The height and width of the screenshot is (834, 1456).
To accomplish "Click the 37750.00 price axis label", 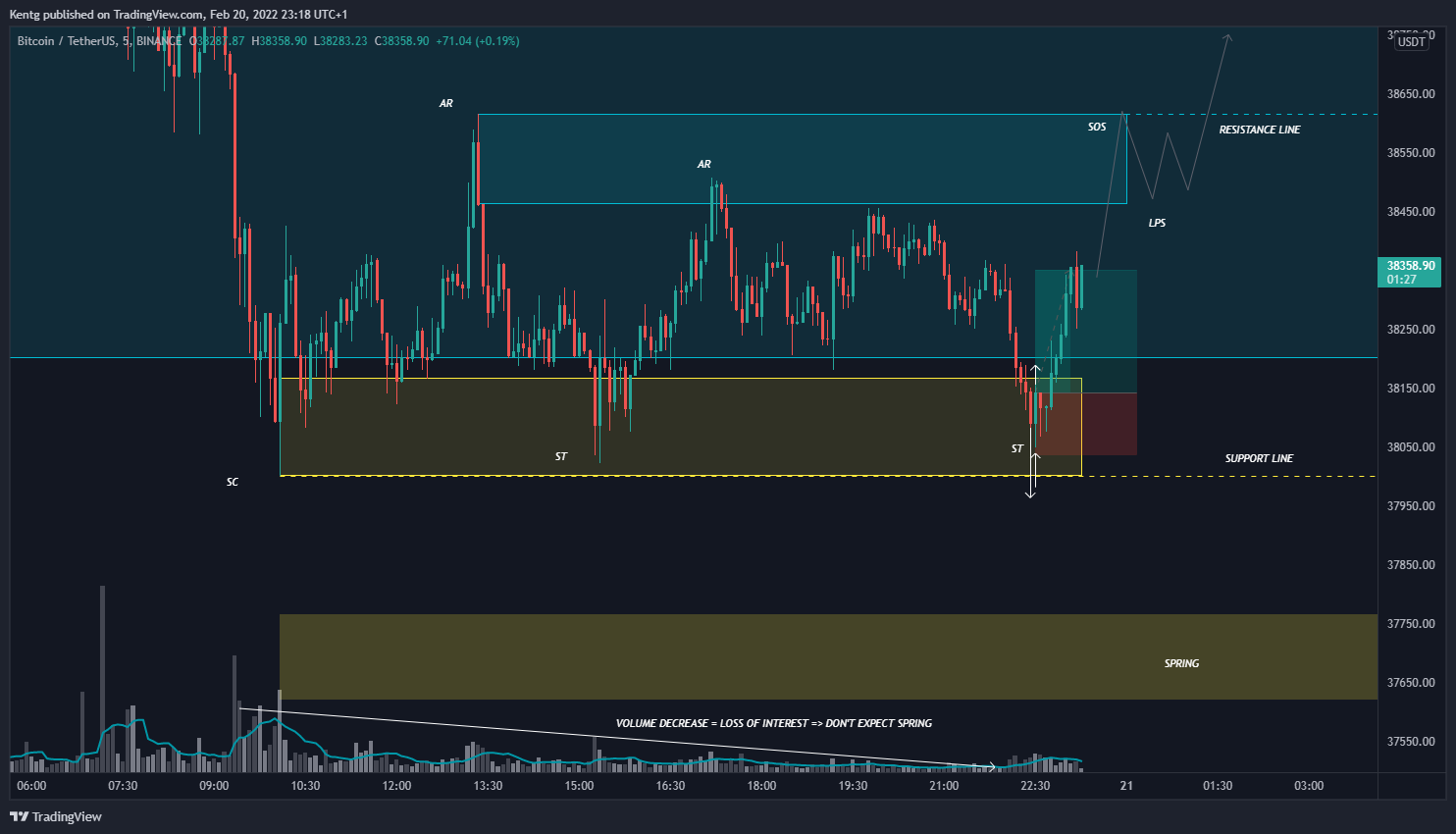I will coord(1411,624).
